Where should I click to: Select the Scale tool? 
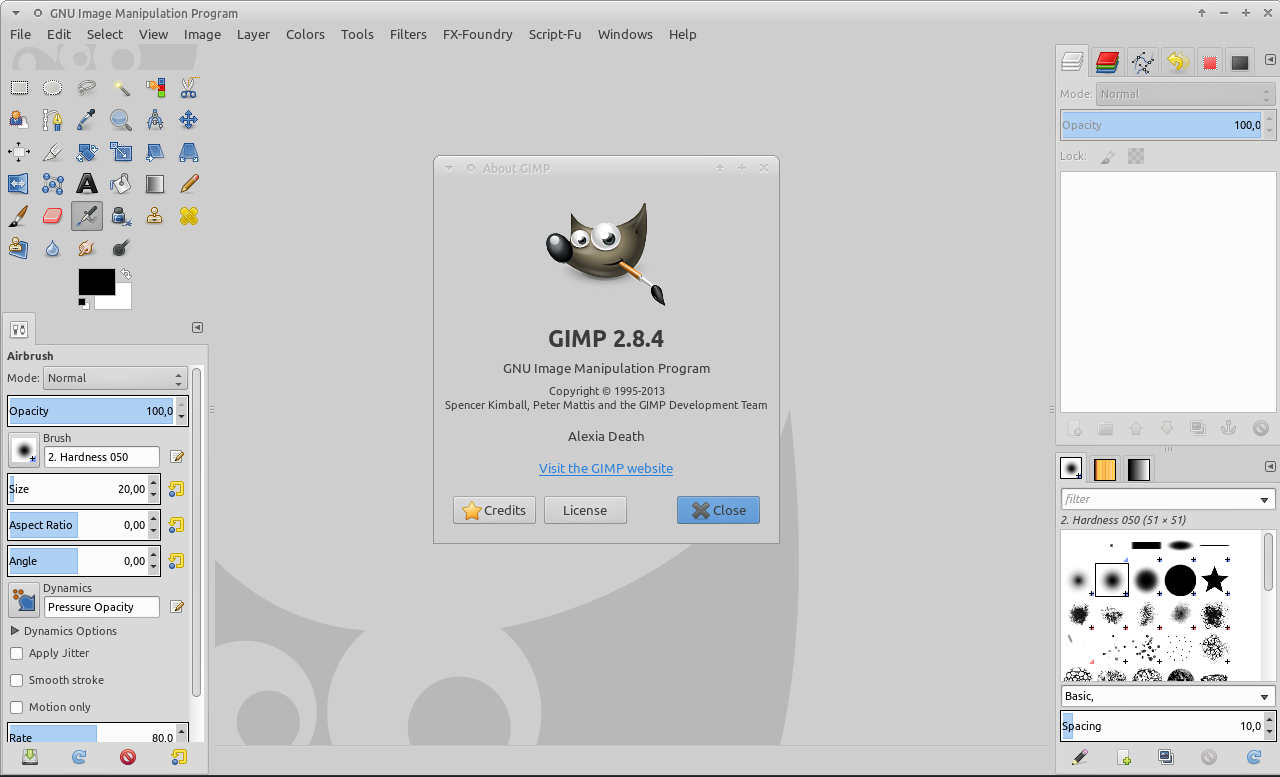tap(121, 152)
